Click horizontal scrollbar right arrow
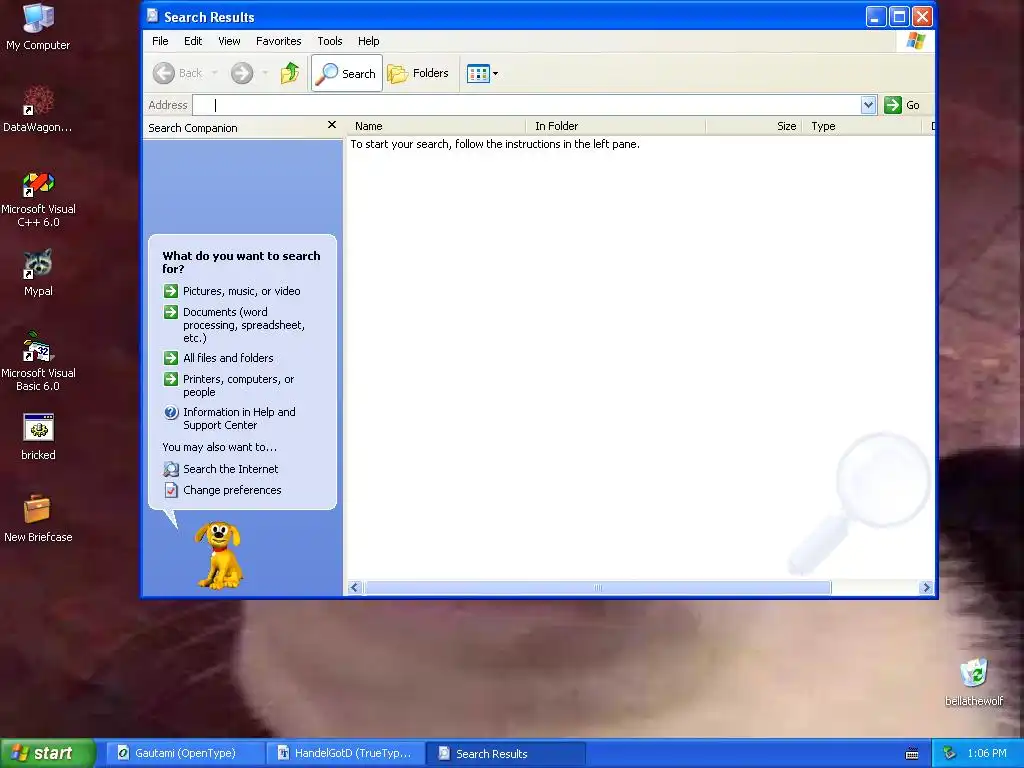The width and height of the screenshot is (1024, 768). tap(926, 588)
